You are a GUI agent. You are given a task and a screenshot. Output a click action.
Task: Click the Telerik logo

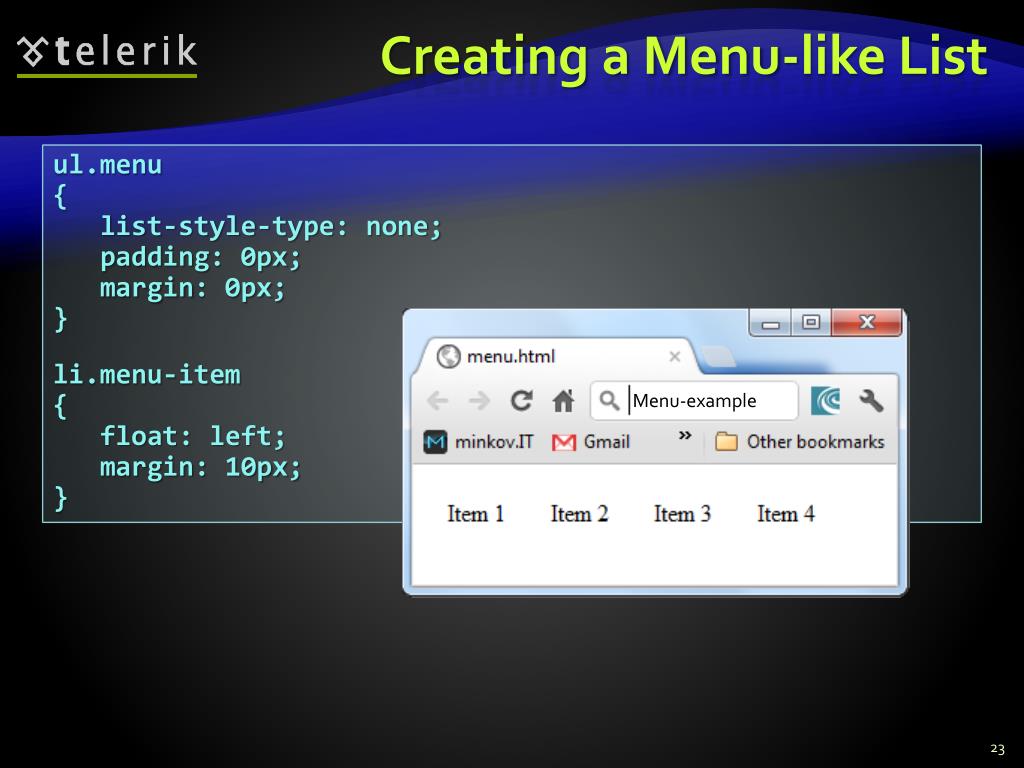(107, 54)
